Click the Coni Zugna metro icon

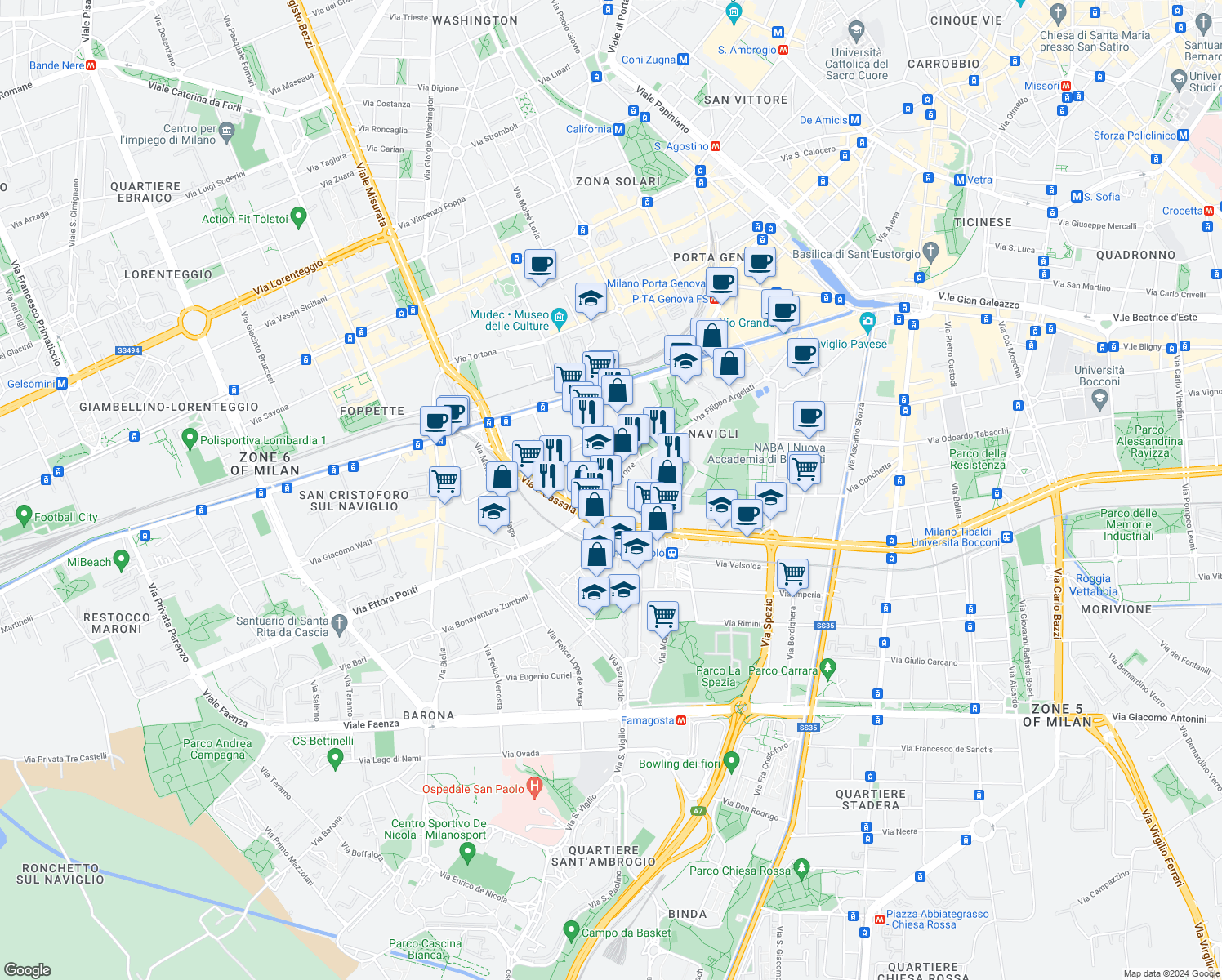(x=684, y=60)
